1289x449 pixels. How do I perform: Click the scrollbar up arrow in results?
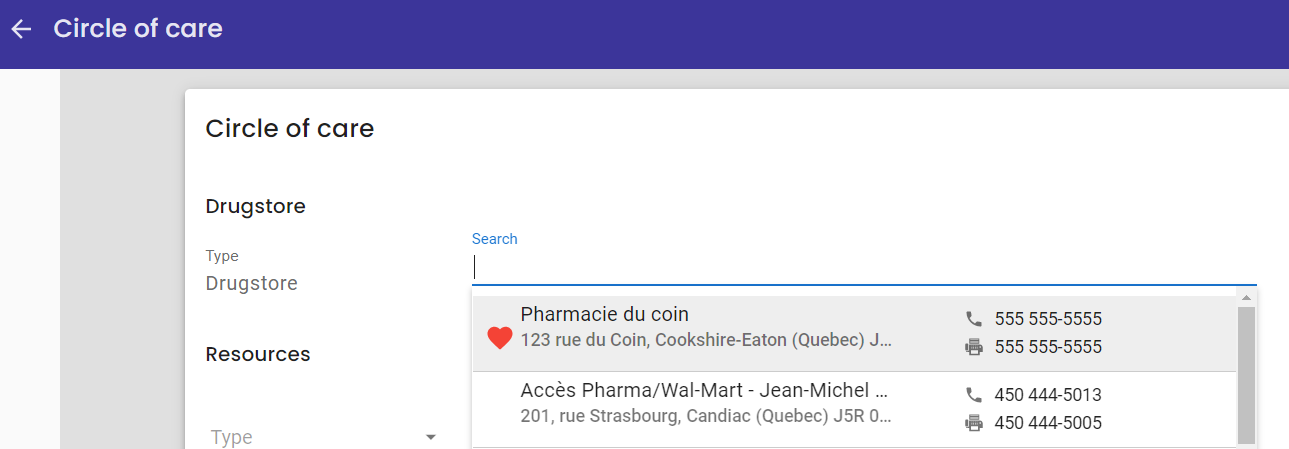[x=1246, y=297]
